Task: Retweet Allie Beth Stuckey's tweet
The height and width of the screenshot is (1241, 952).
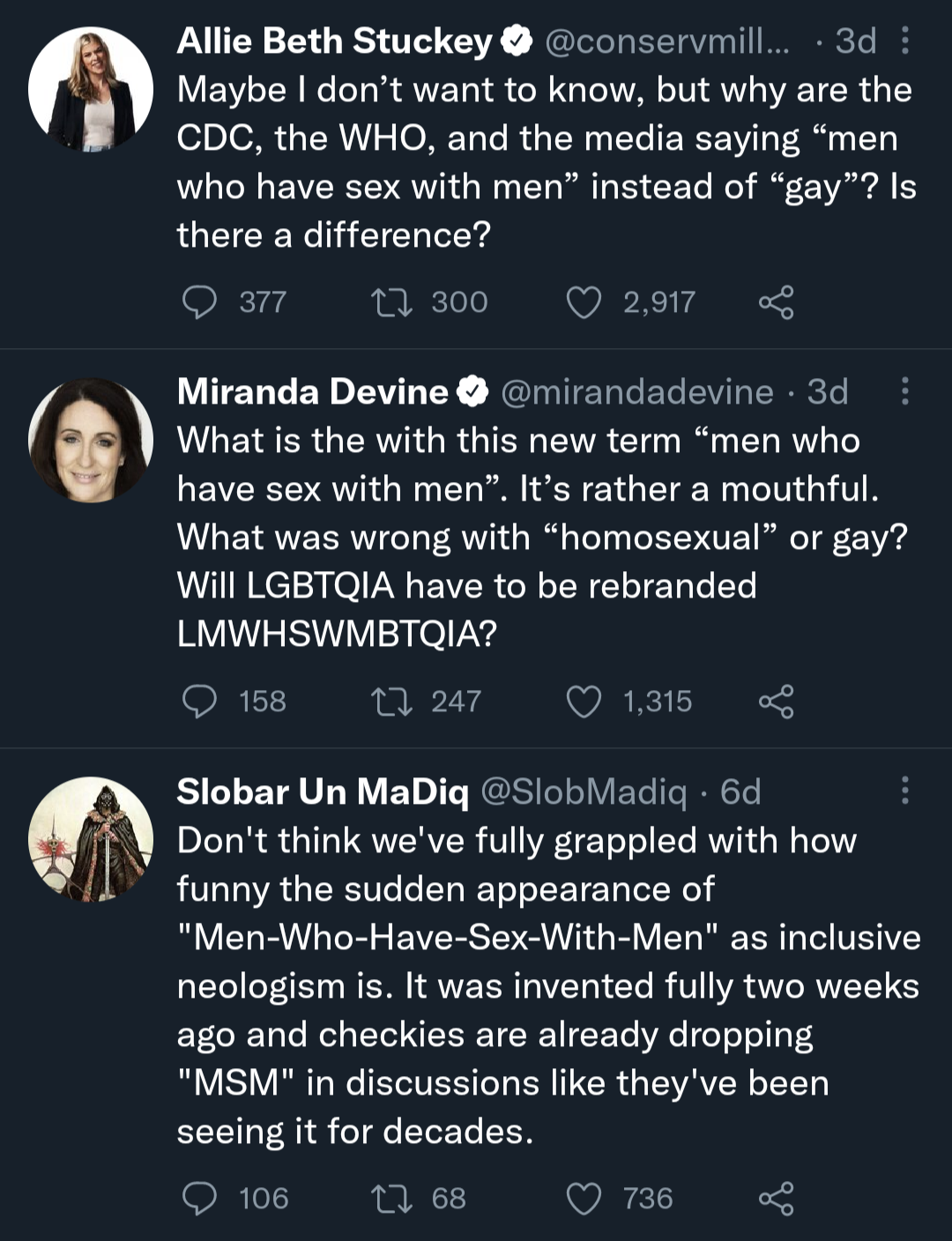Action: [x=391, y=302]
